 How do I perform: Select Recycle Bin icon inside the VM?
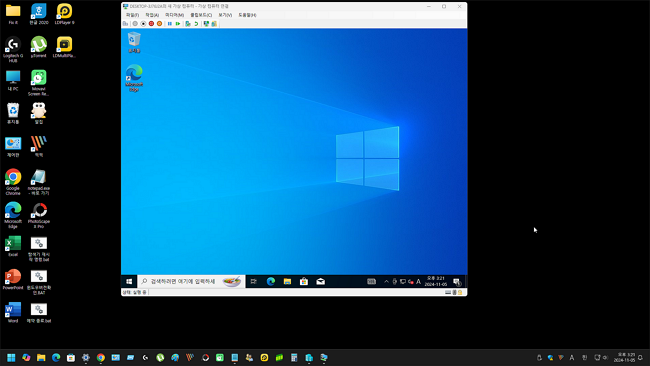pyautogui.click(x=134, y=42)
